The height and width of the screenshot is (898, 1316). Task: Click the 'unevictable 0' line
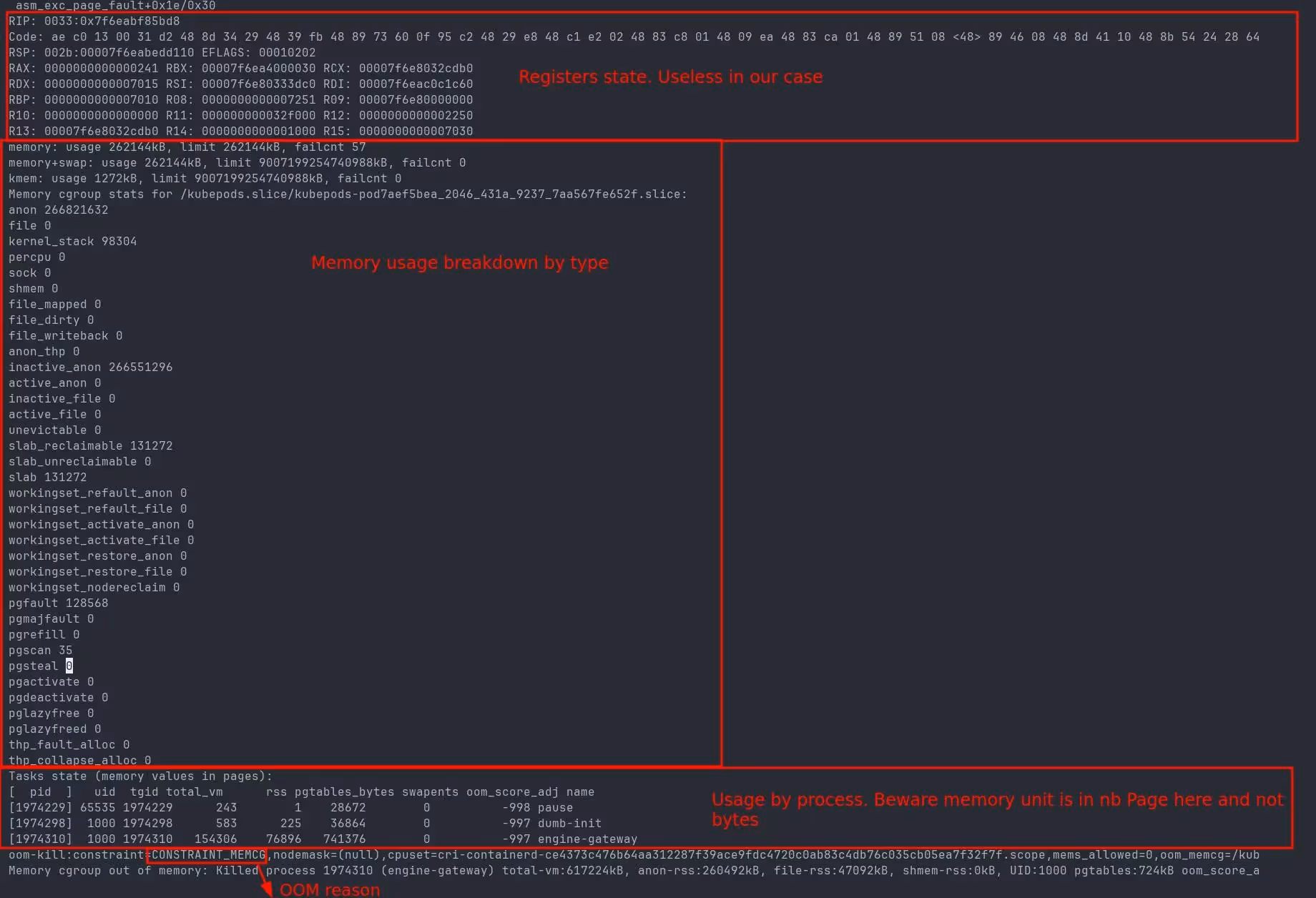tap(55, 430)
